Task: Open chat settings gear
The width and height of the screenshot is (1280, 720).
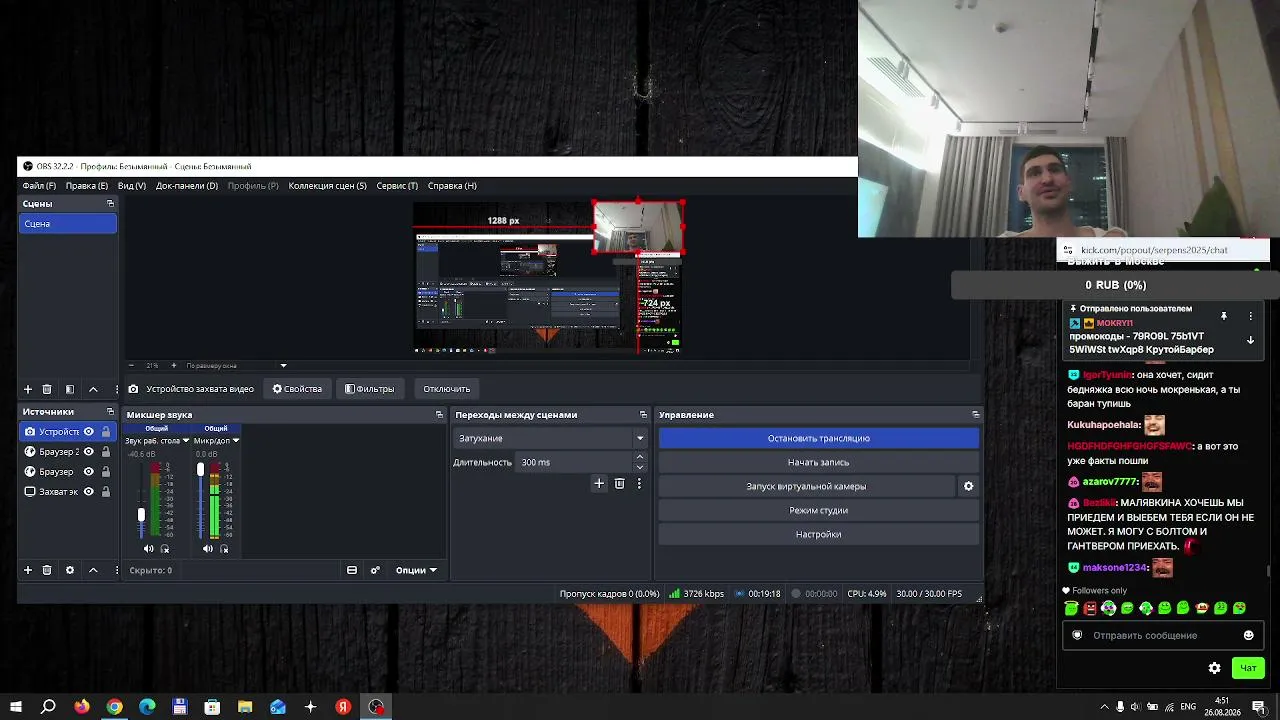Action: click(x=1214, y=668)
